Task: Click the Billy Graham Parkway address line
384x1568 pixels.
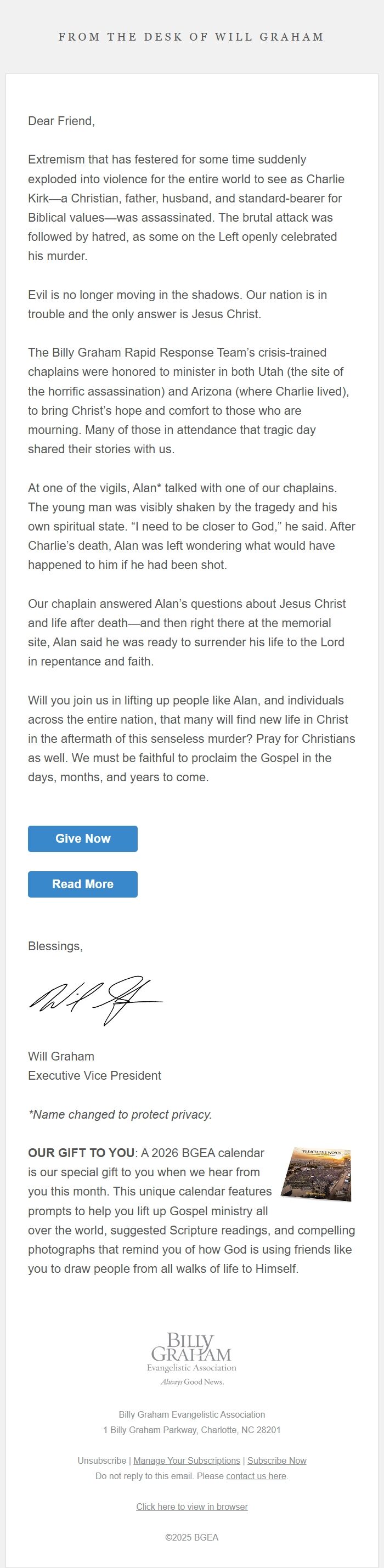Action: (191, 1430)
